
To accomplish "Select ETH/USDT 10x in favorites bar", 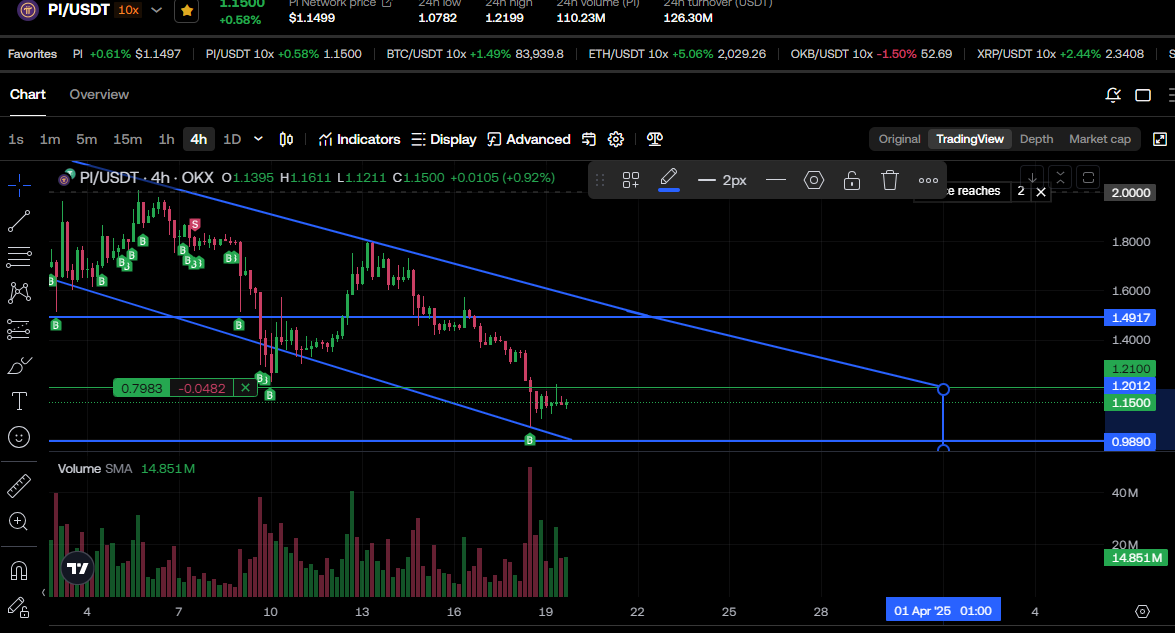I will point(677,54).
